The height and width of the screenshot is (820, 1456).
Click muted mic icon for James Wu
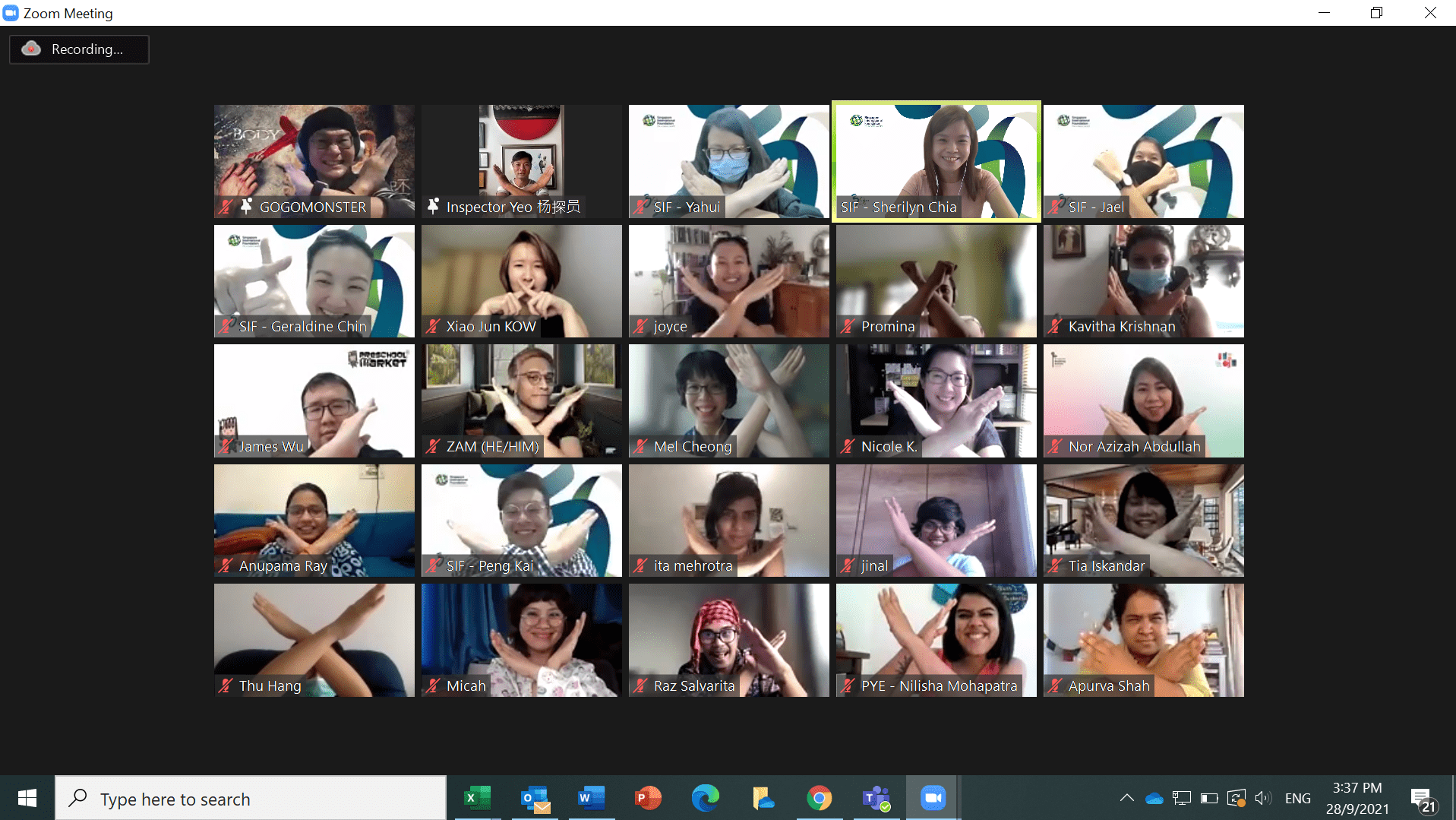226,446
